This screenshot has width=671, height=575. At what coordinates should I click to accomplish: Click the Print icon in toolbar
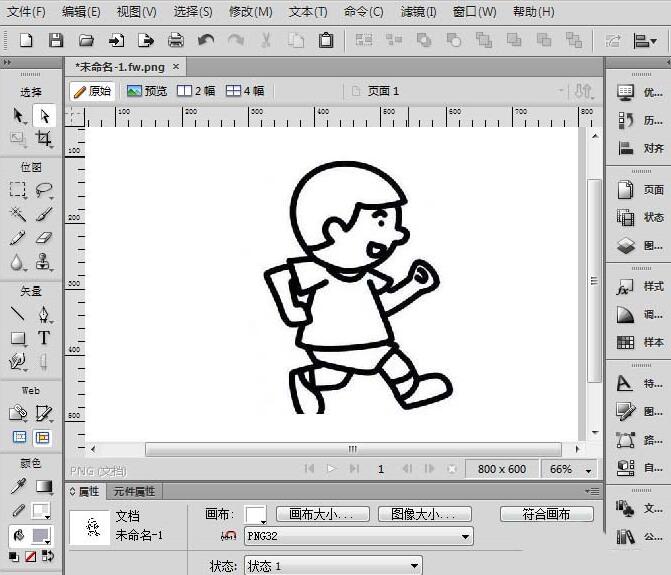(x=176, y=41)
